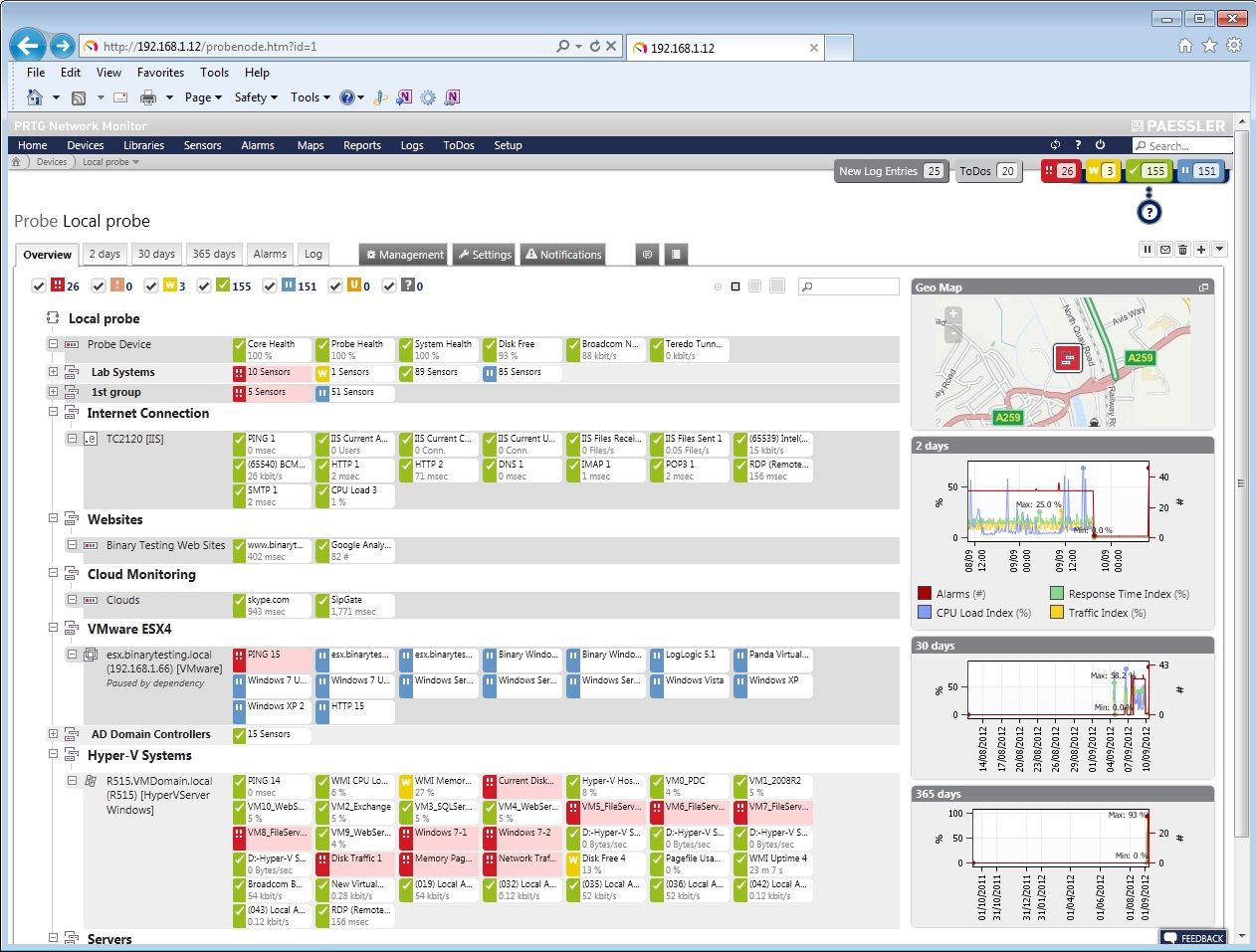1256x952 pixels.
Task: Select the smallest tree view size icon
Action: pos(719,286)
